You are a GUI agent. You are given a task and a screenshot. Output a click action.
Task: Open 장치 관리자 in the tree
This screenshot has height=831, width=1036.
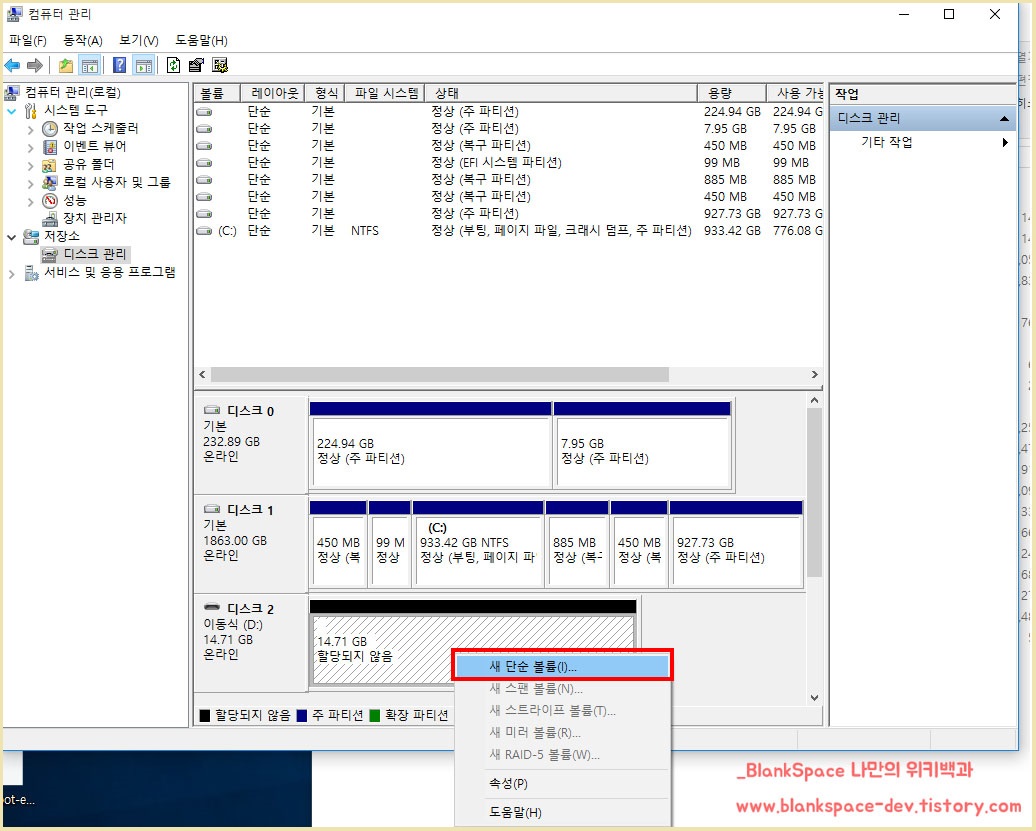94,218
